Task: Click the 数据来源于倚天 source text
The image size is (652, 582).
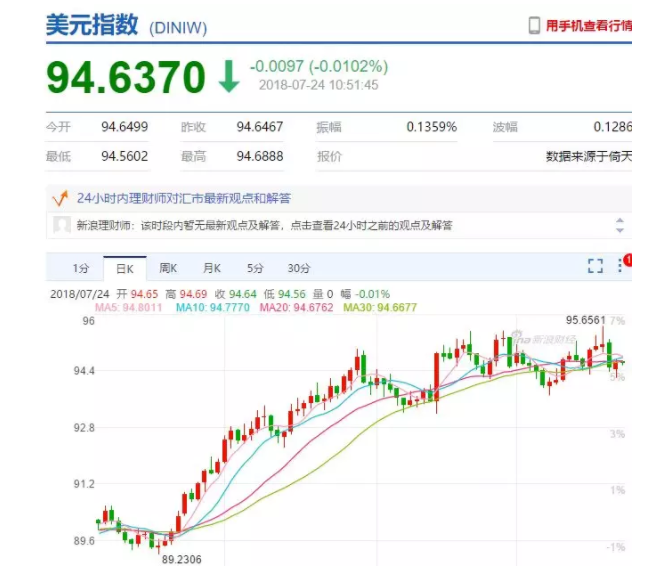Action: [588, 156]
